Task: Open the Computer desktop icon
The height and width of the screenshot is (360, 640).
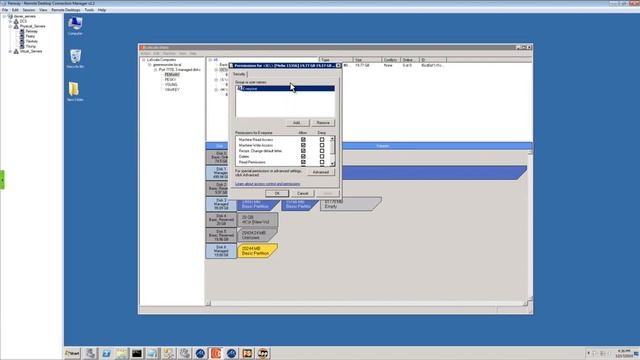Action: click(75, 26)
